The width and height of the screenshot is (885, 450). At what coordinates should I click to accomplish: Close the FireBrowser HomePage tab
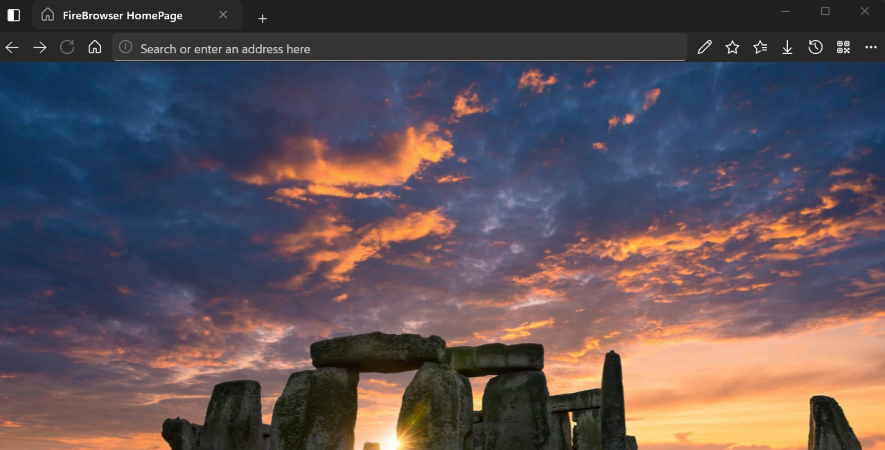coord(223,15)
